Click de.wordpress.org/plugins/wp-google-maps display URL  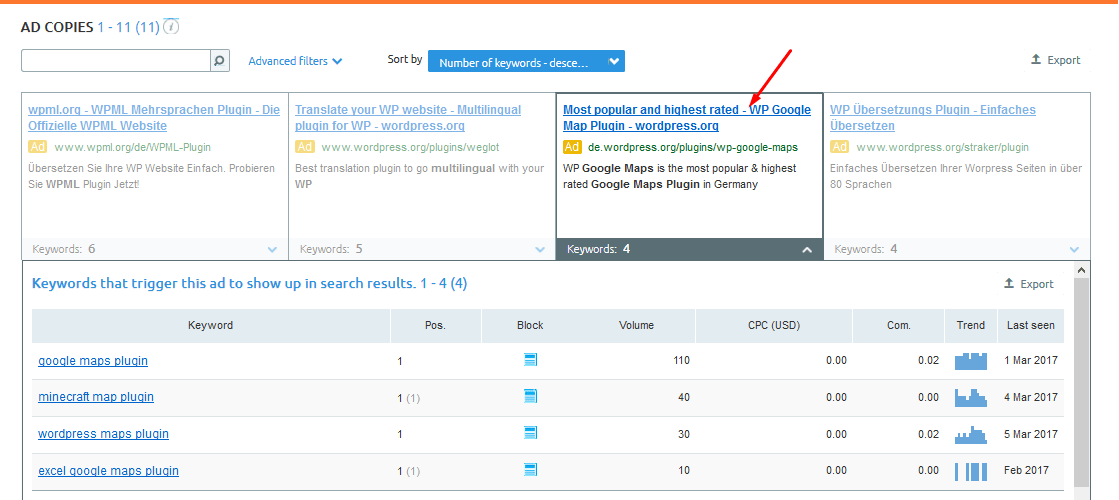click(693, 148)
